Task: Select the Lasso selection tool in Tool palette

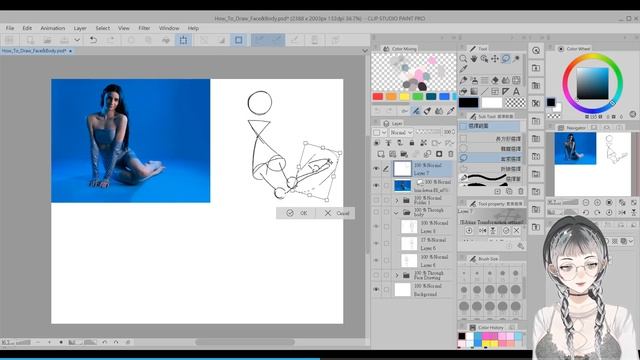Action: tap(506, 59)
